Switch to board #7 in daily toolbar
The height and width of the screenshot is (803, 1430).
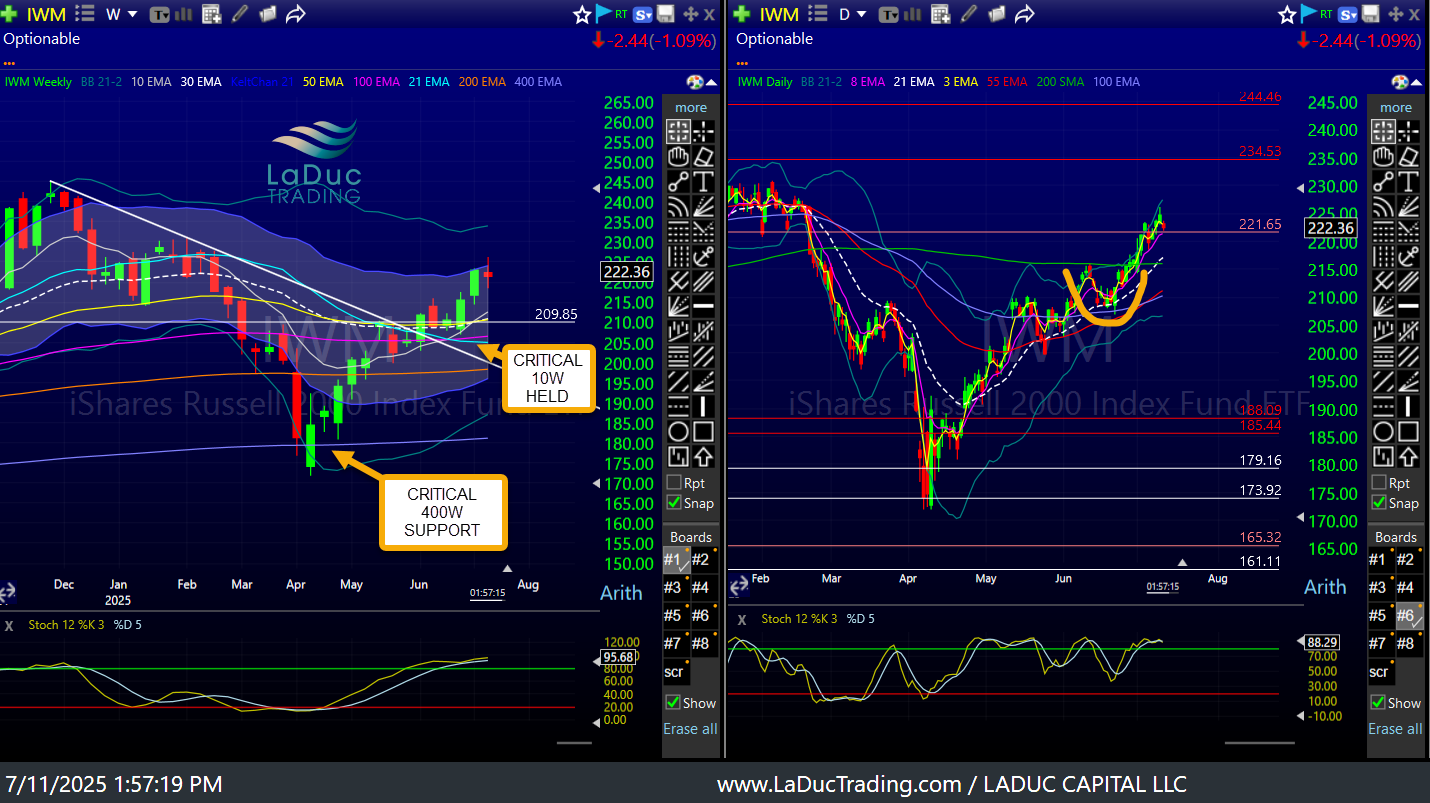pyautogui.click(x=1382, y=644)
